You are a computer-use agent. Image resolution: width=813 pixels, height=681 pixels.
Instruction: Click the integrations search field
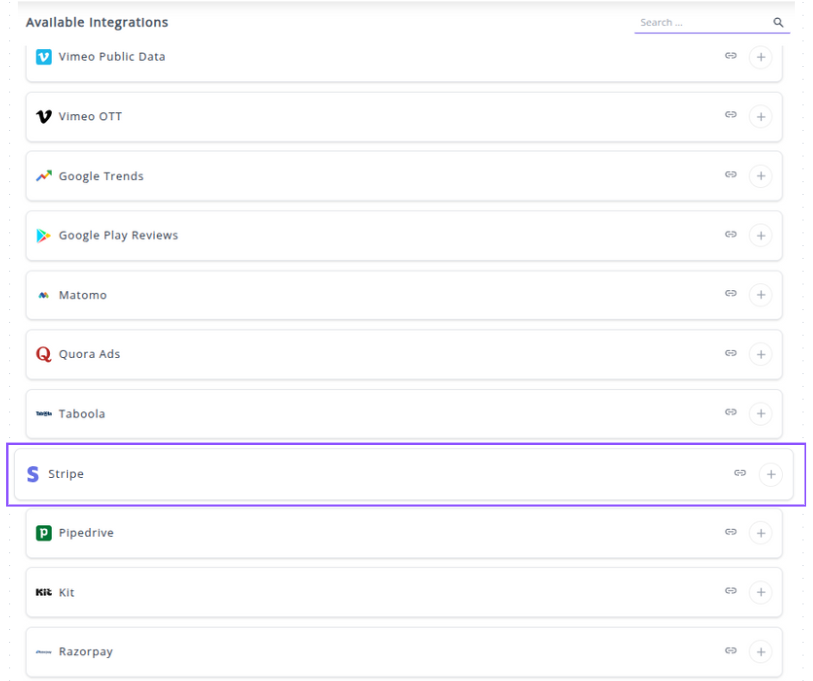click(x=702, y=22)
